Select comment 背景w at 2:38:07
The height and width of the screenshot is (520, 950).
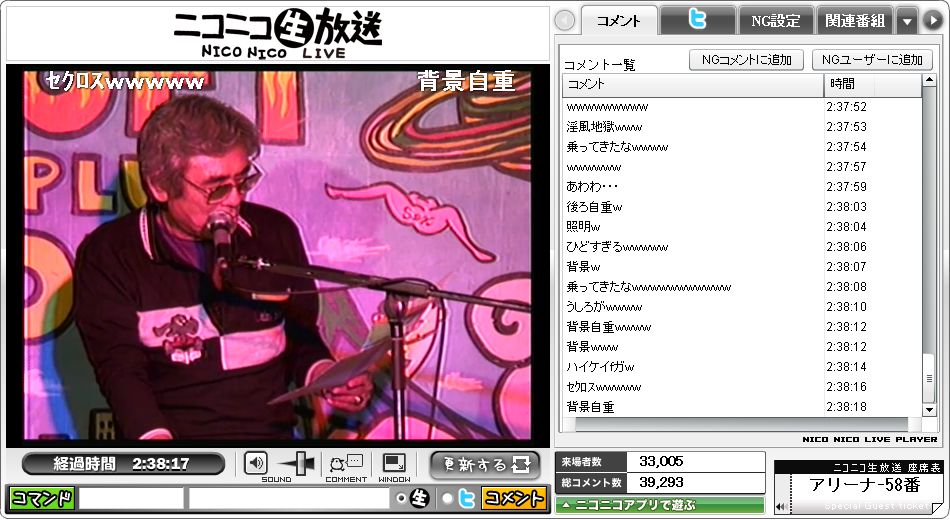coord(742,267)
